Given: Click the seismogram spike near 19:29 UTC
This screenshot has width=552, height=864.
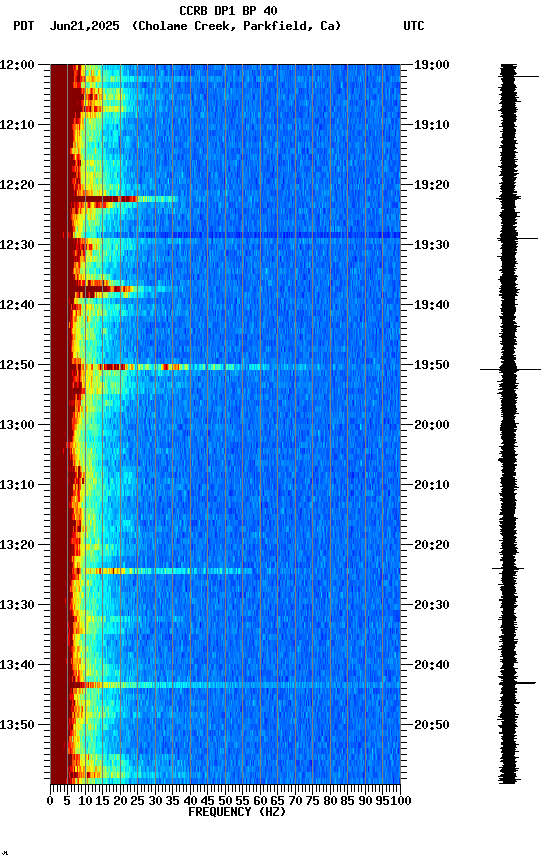Looking at the screenshot, I should tap(518, 239).
